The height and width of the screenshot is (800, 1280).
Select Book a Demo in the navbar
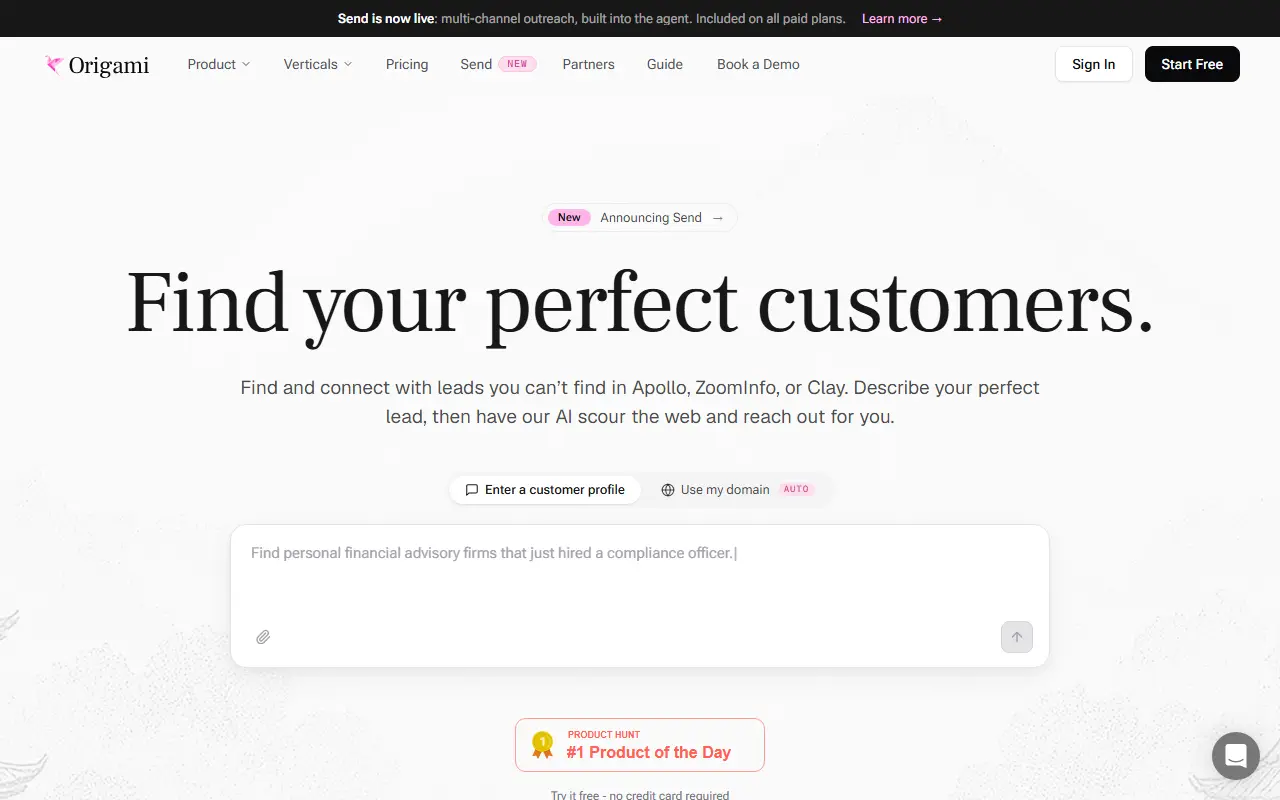pos(758,64)
